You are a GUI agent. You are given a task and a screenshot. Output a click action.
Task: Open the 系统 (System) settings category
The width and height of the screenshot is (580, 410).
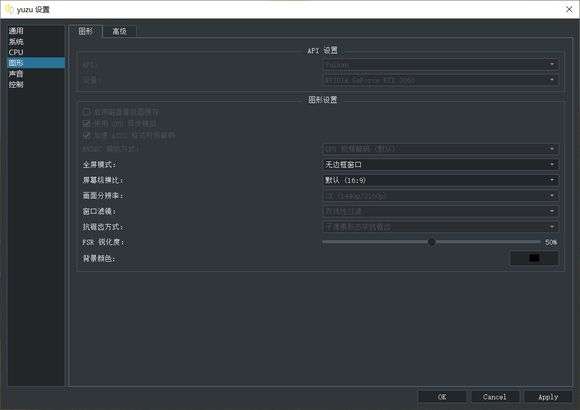point(36,41)
